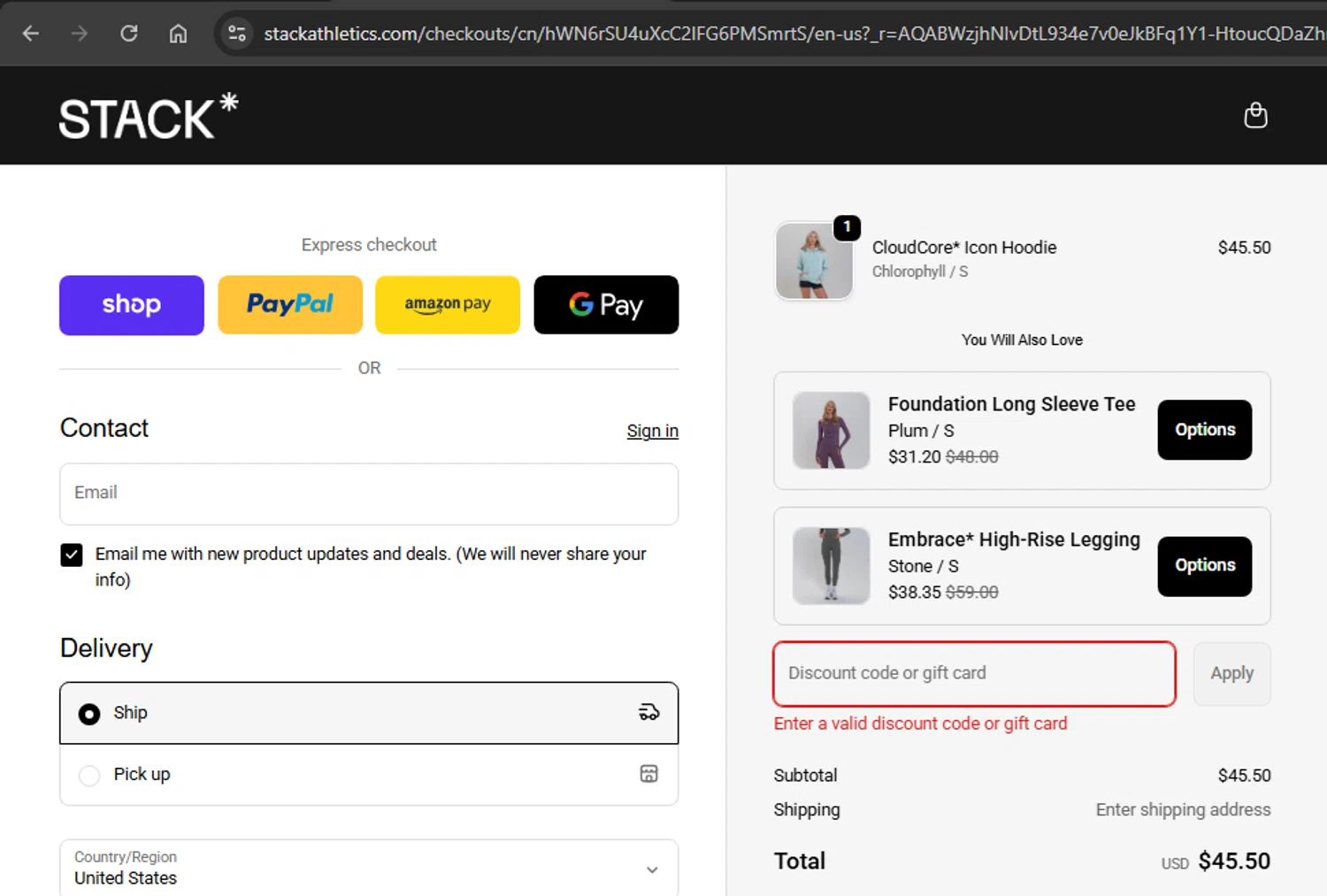1327x896 pixels.
Task: Click the address bar URL
Action: pos(794,34)
